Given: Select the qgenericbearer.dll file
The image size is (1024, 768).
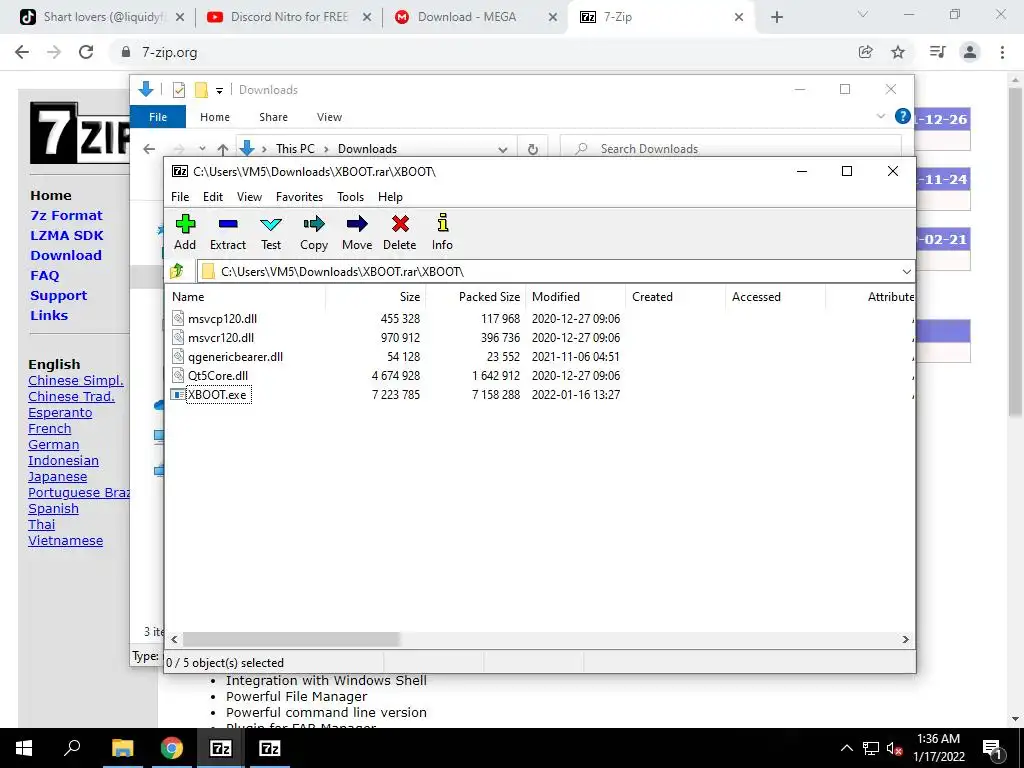Looking at the screenshot, I should point(235,357).
